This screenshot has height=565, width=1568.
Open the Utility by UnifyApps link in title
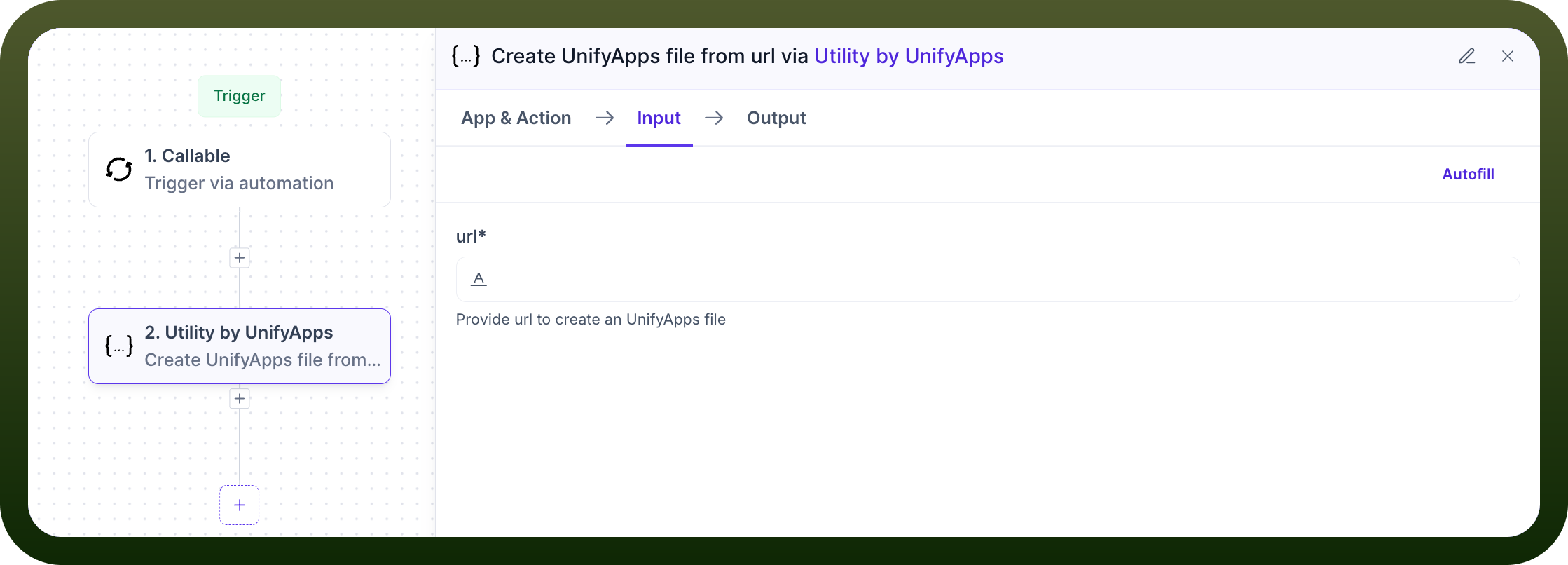pyautogui.click(x=909, y=56)
